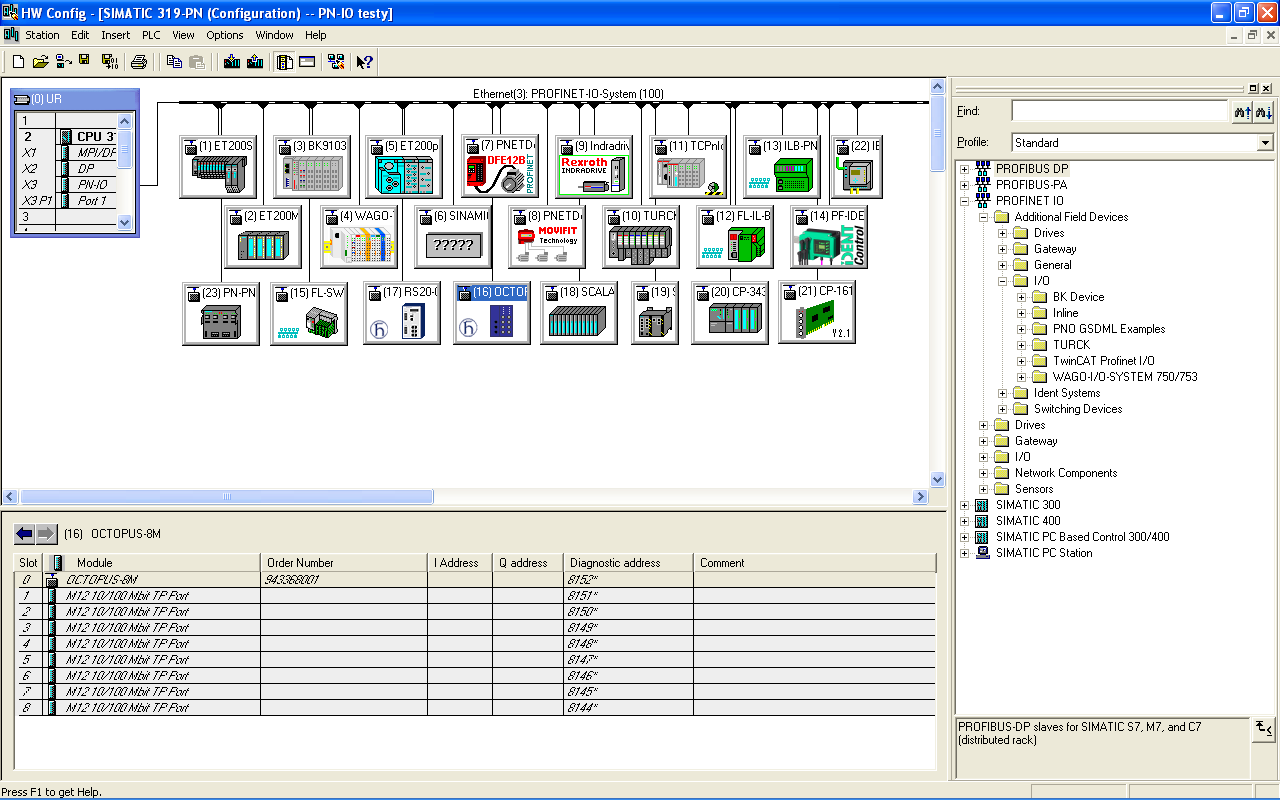Click the Upload to programming device icon

(x=255, y=62)
